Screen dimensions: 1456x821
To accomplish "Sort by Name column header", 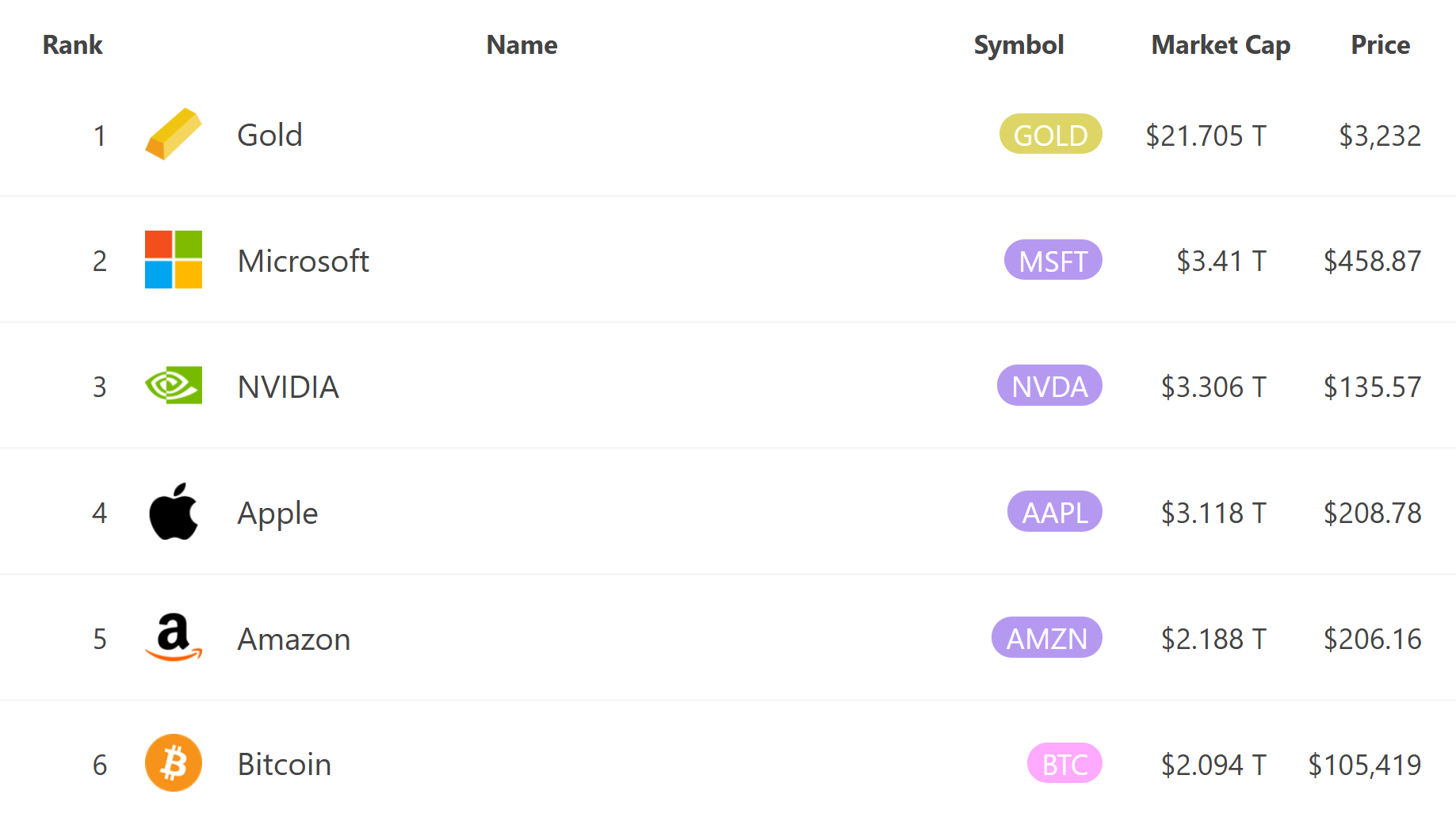I will pos(522,45).
